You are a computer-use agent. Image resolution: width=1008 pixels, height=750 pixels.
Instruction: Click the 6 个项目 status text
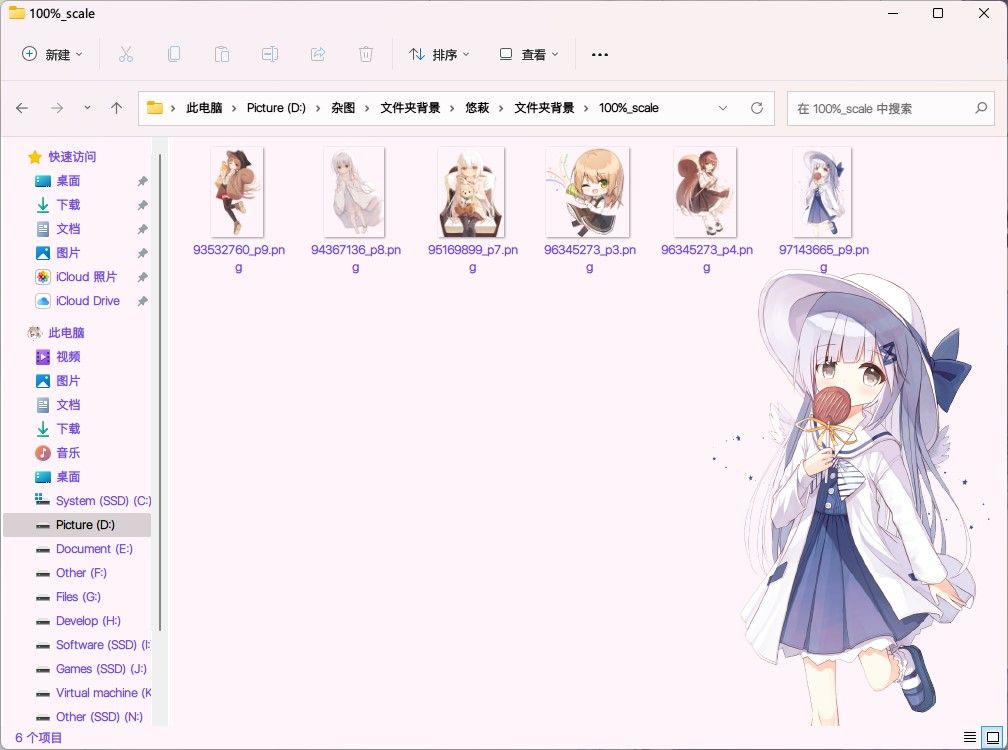[39, 738]
